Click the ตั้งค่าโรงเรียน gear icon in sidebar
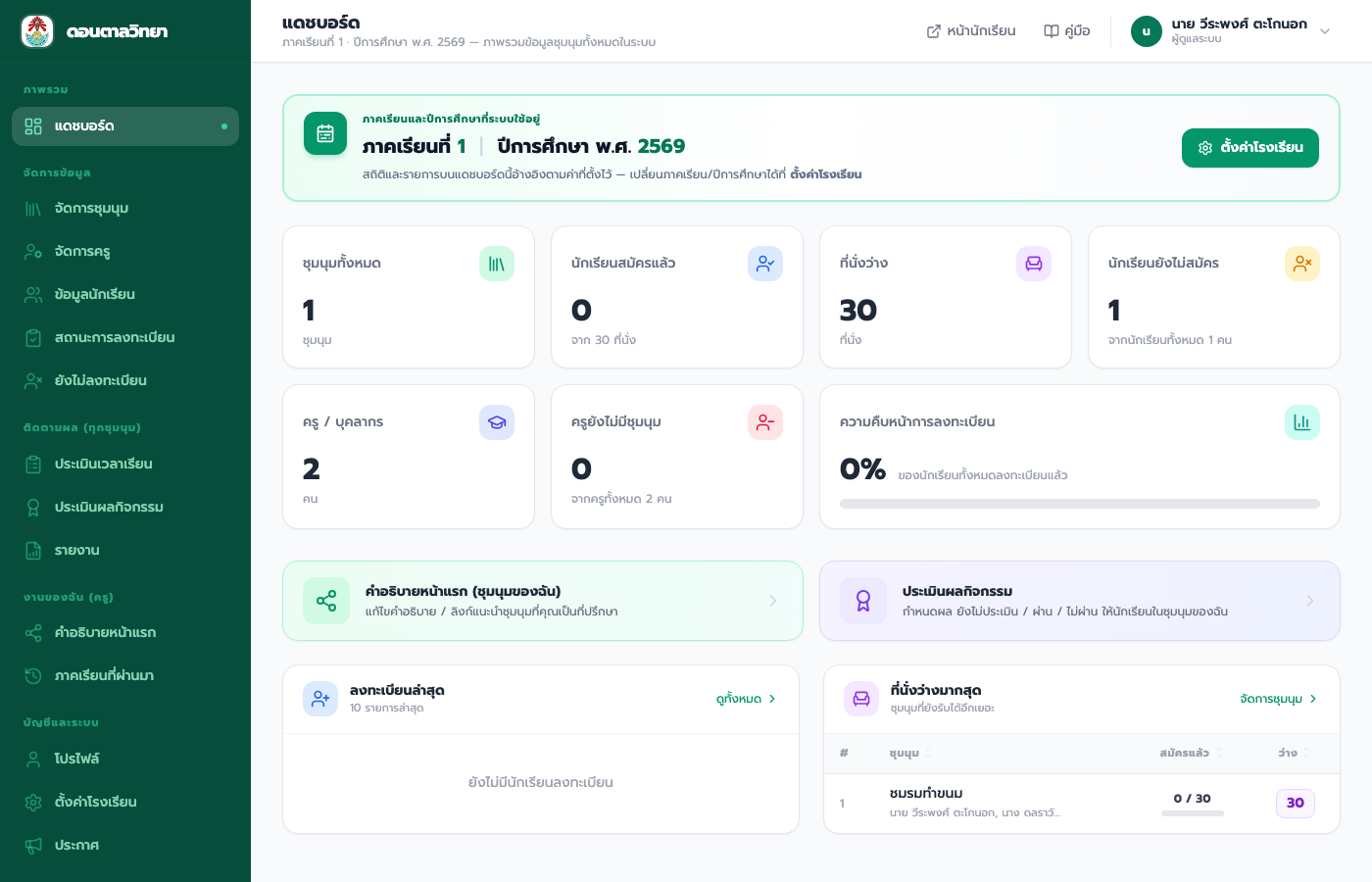This screenshot has height=882, width=1372. click(33, 803)
